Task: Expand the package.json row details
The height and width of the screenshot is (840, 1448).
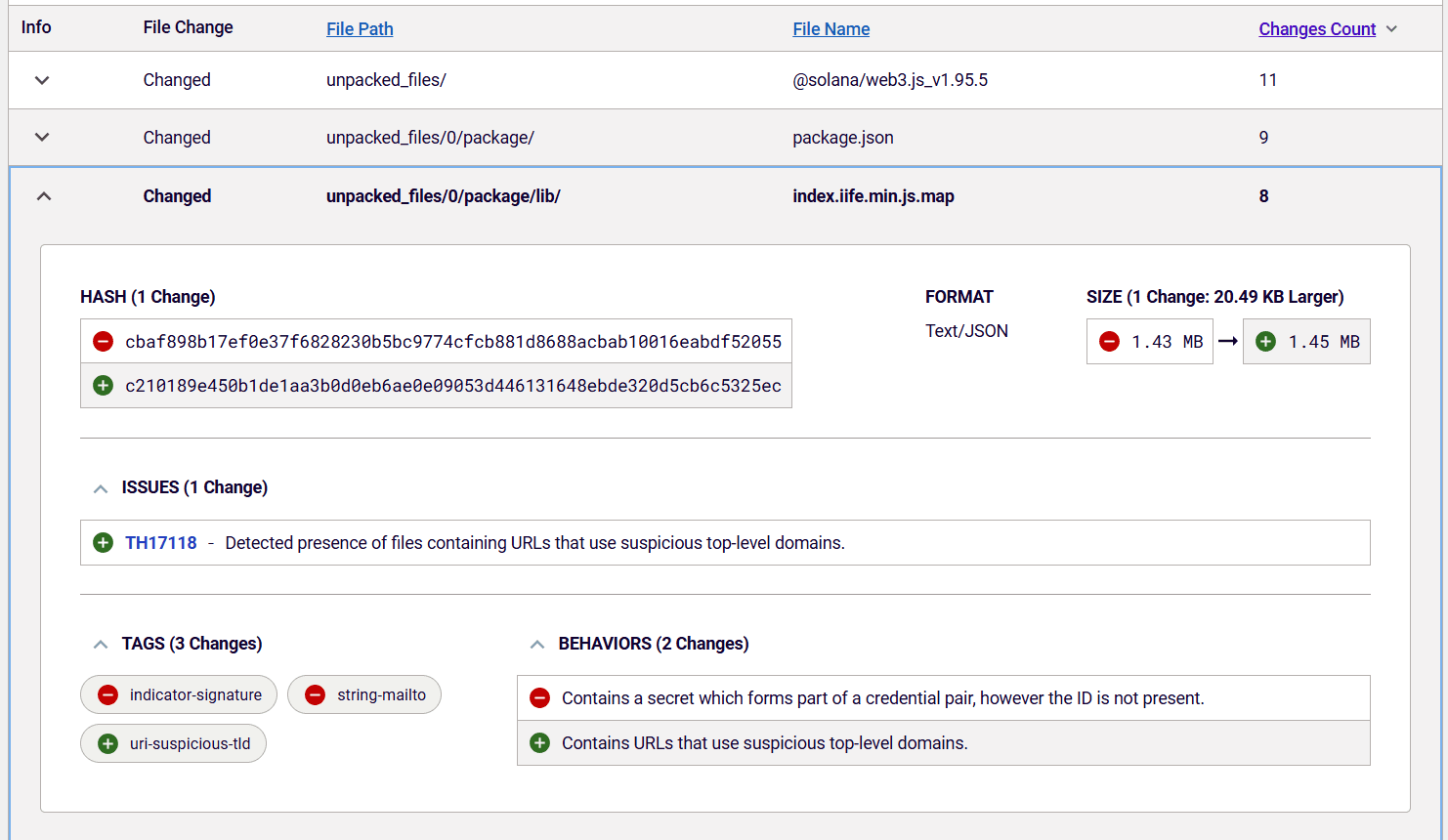Action: [42, 138]
